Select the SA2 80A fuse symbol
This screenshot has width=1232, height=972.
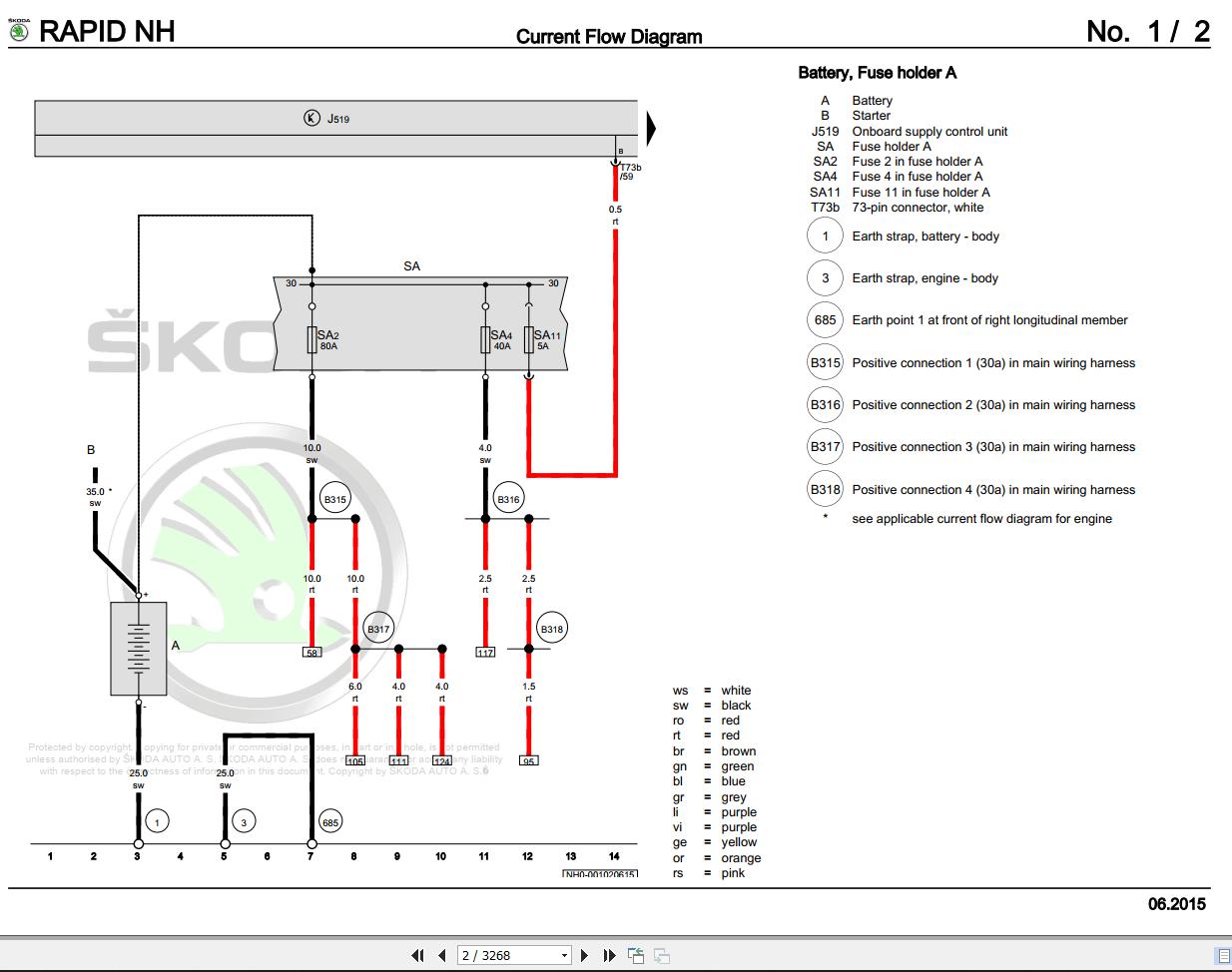pyautogui.click(x=310, y=341)
